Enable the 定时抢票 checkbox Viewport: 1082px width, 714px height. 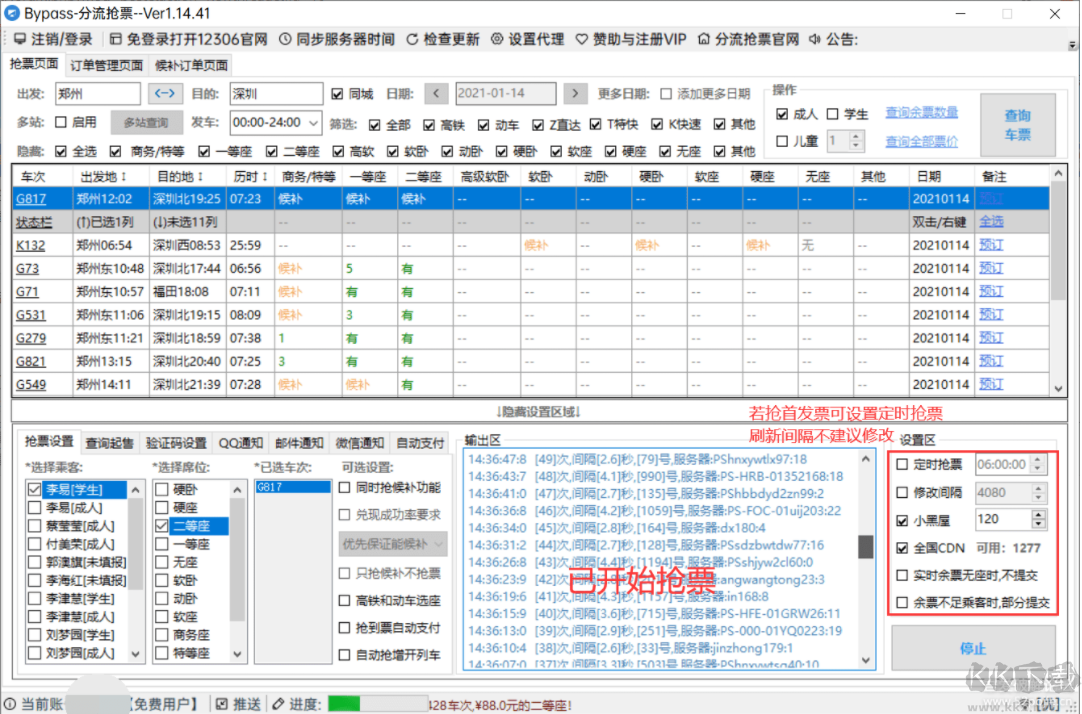903,465
